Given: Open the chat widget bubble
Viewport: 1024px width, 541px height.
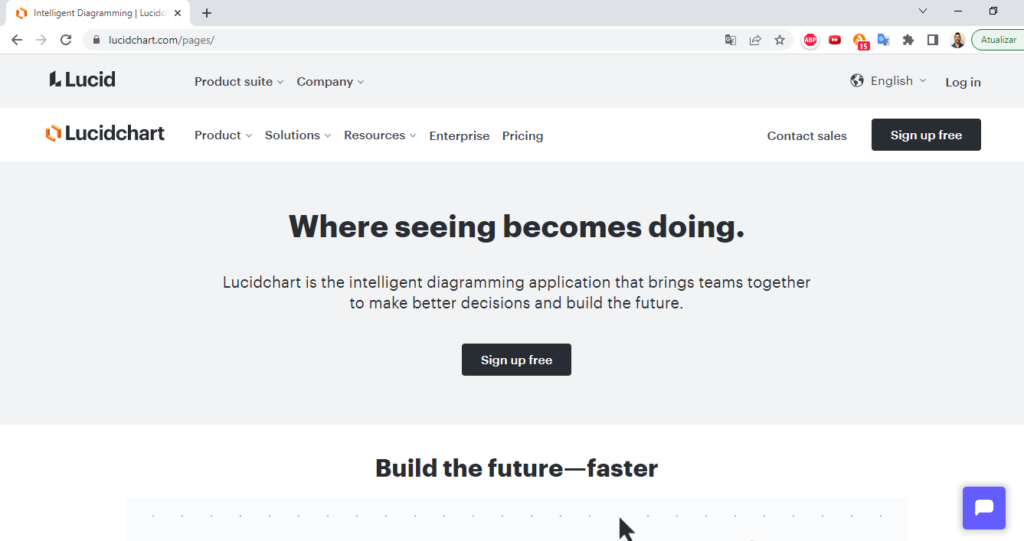Looking at the screenshot, I should pos(984,508).
